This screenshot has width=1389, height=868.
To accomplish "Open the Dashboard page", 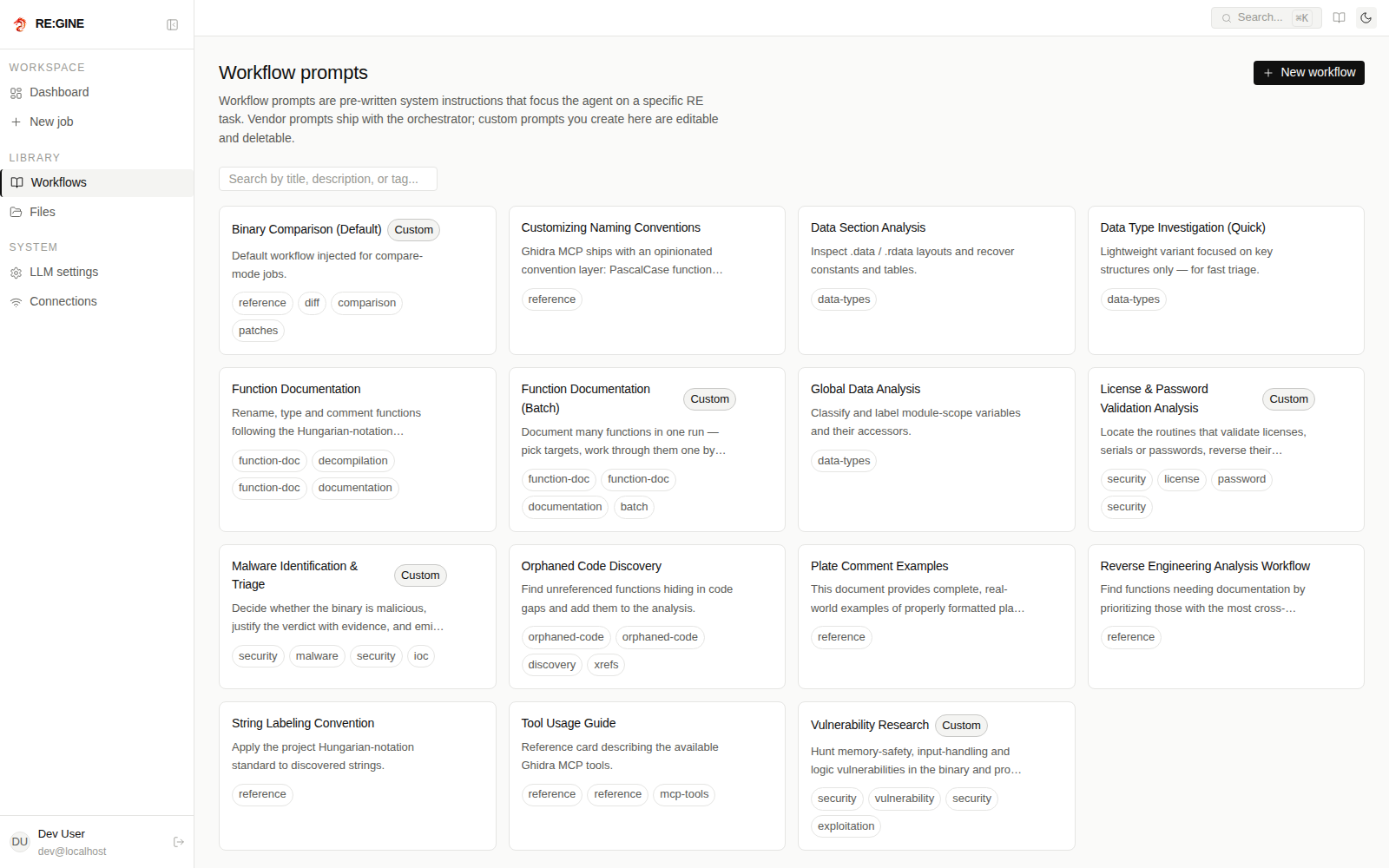I will point(97,93).
